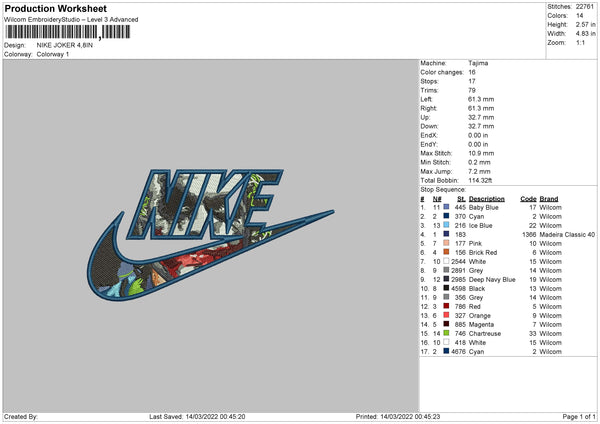Image resolution: width=600 pixels, height=424 pixels.
Task: Click the Cyan swatch with 370 stitches
Action: pyautogui.click(x=446, y=216)
